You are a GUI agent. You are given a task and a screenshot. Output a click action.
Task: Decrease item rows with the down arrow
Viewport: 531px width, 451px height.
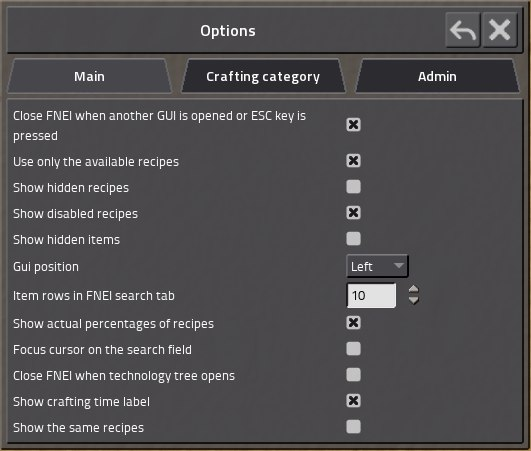pos(413,300)
